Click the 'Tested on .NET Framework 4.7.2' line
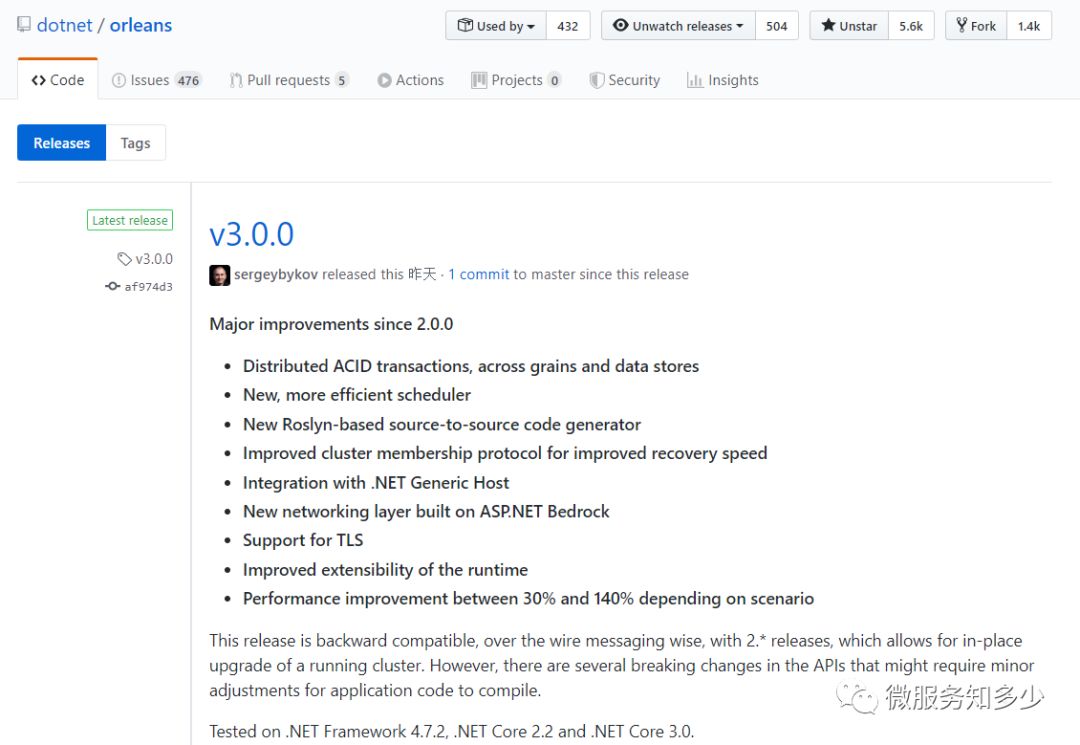This screenshot has height=745, width=1080. 452,732
